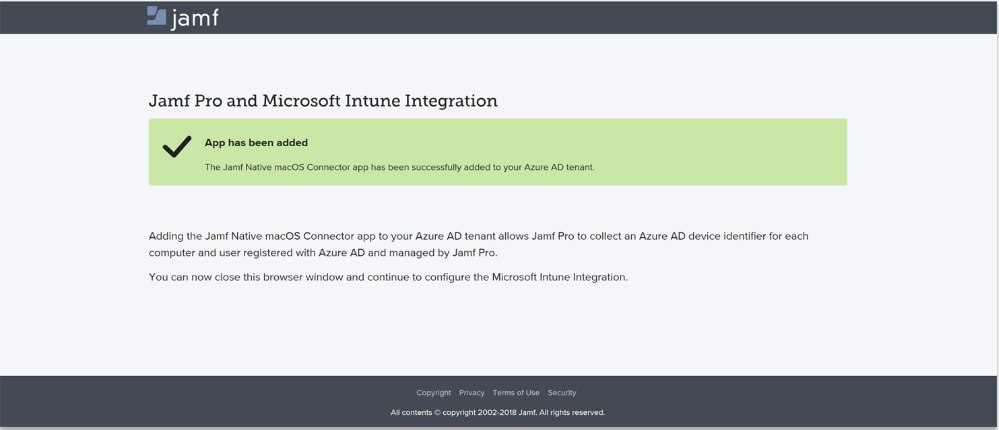Click the 'App has been added' banner title
The height and width of the screenshot is (430, 999).
coord(256,143)
